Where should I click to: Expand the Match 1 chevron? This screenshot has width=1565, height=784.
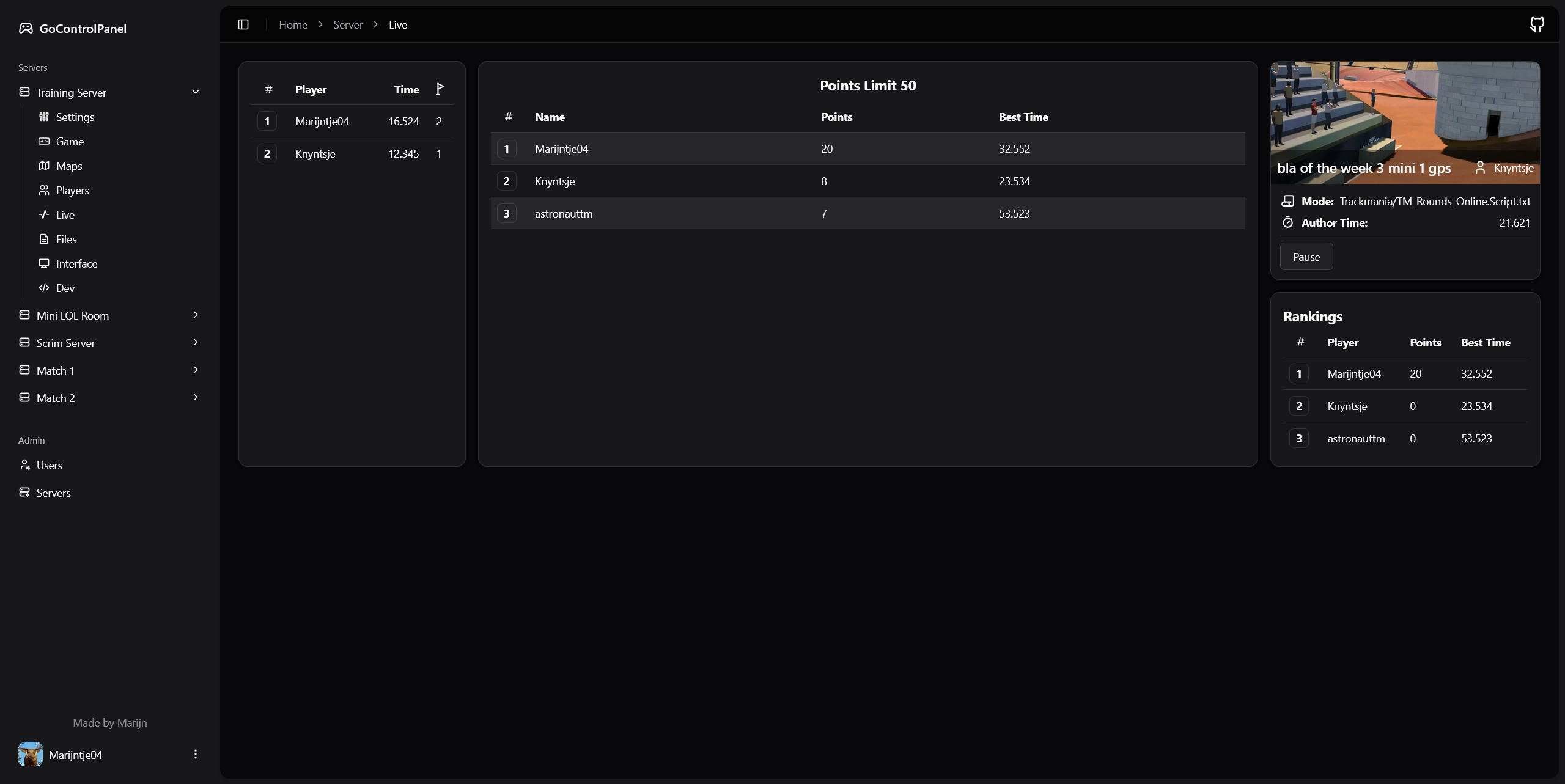(196, 370)
